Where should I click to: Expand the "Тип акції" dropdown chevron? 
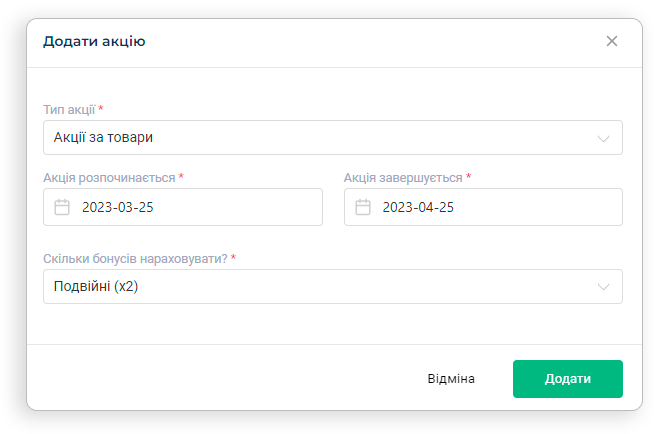[x=603, y=138]
